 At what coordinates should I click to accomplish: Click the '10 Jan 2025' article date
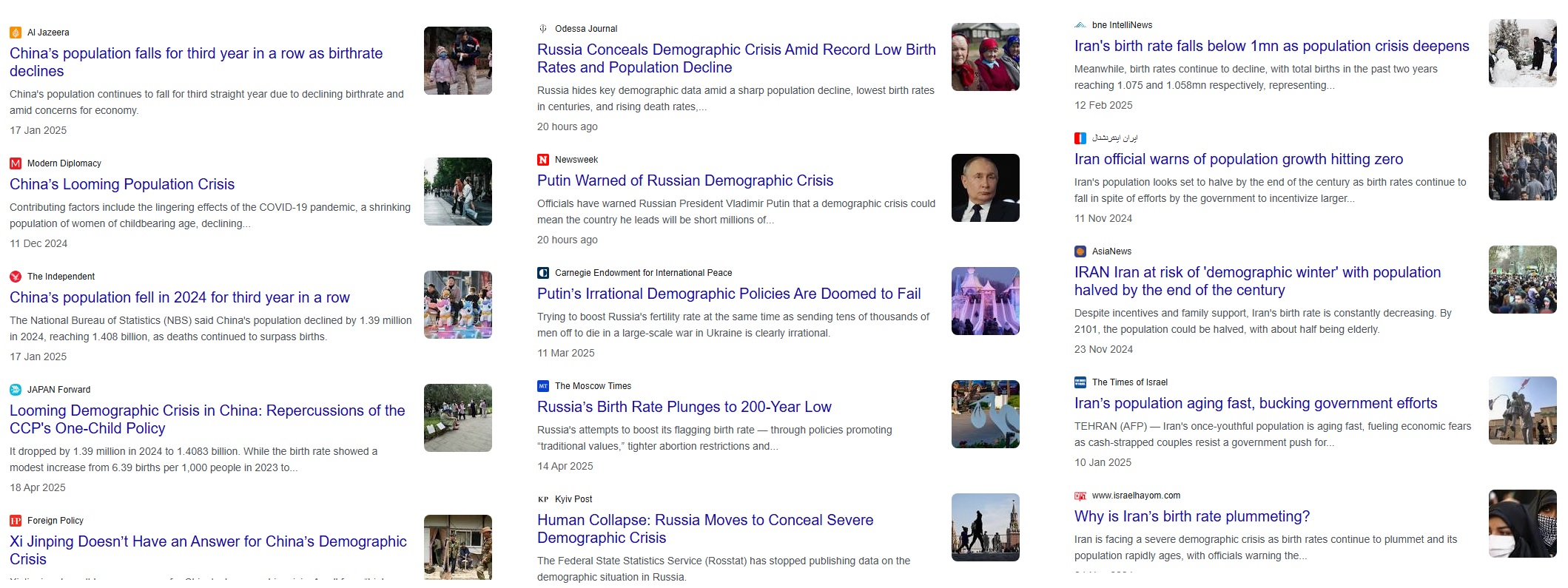(x=1103, y=462)
